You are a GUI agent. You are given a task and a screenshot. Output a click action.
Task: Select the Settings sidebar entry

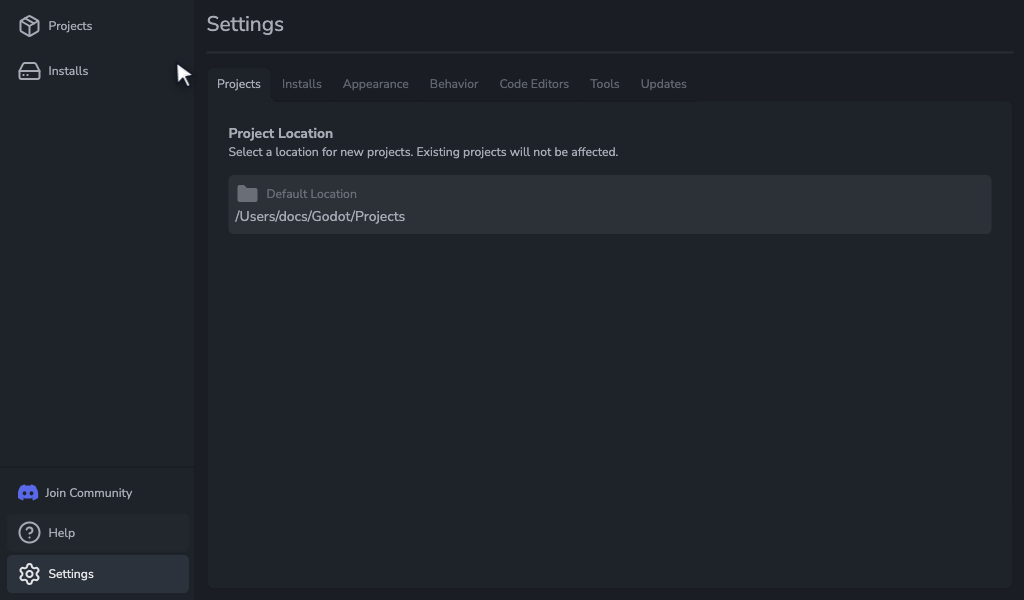[98, 574]
